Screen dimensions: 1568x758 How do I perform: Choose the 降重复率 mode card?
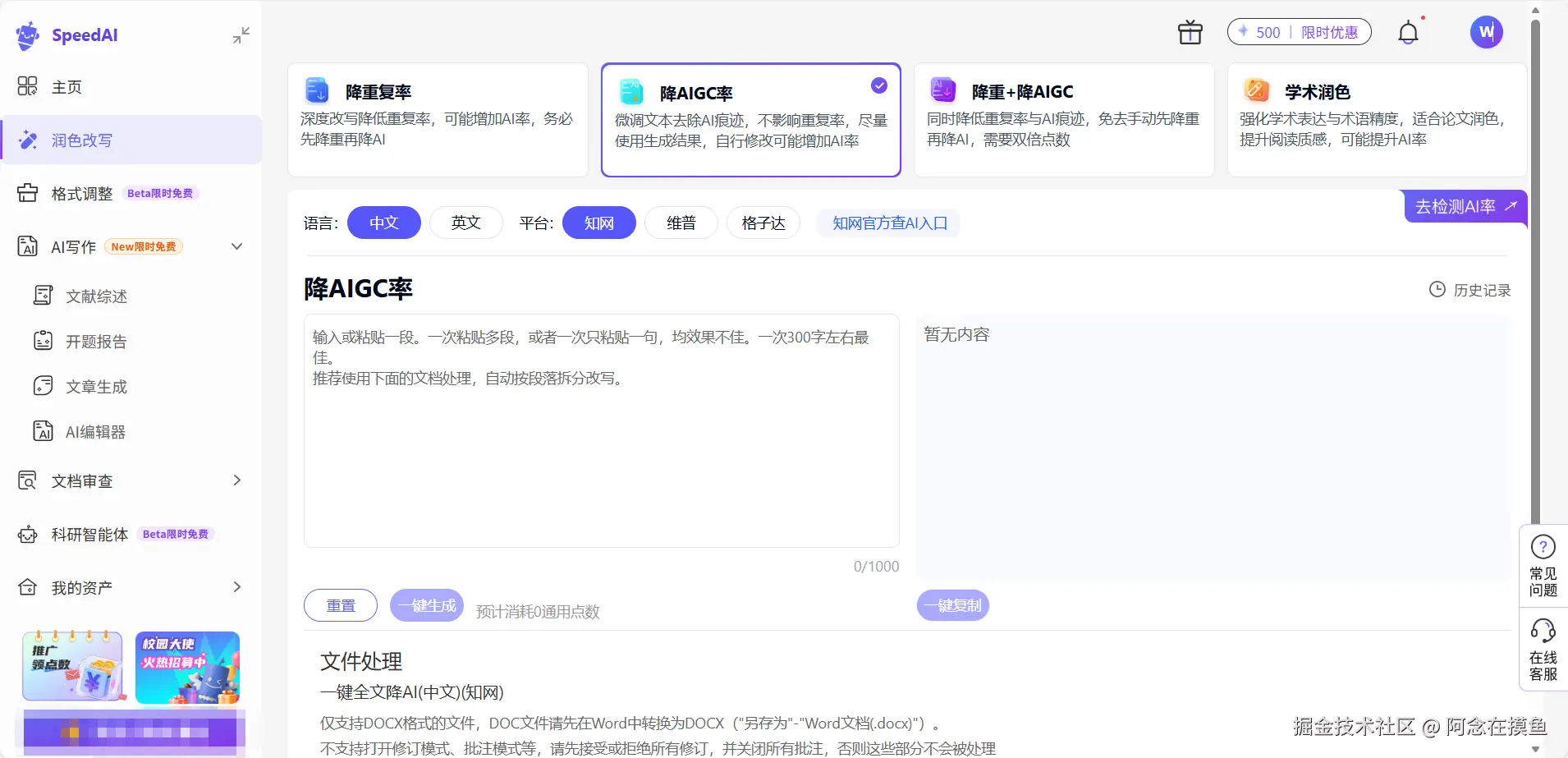tap(438, 120)
